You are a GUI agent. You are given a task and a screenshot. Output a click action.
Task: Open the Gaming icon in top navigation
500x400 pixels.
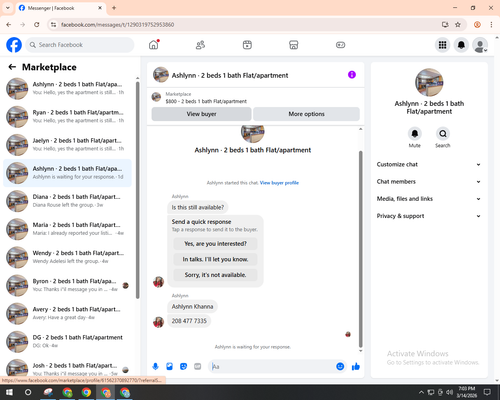(x=340, y=45)
